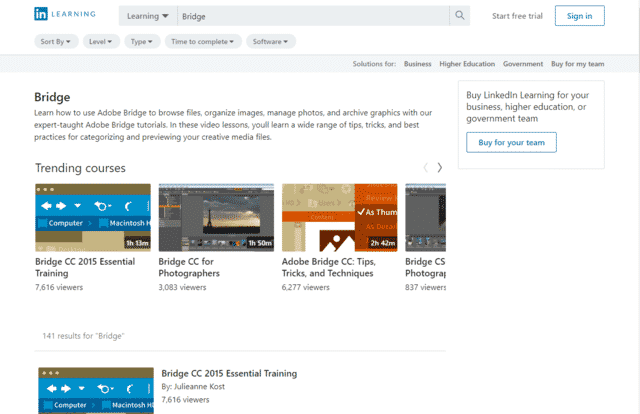640x414 pixels.
Task: Open Government solutions link
Action: point(523,64)
